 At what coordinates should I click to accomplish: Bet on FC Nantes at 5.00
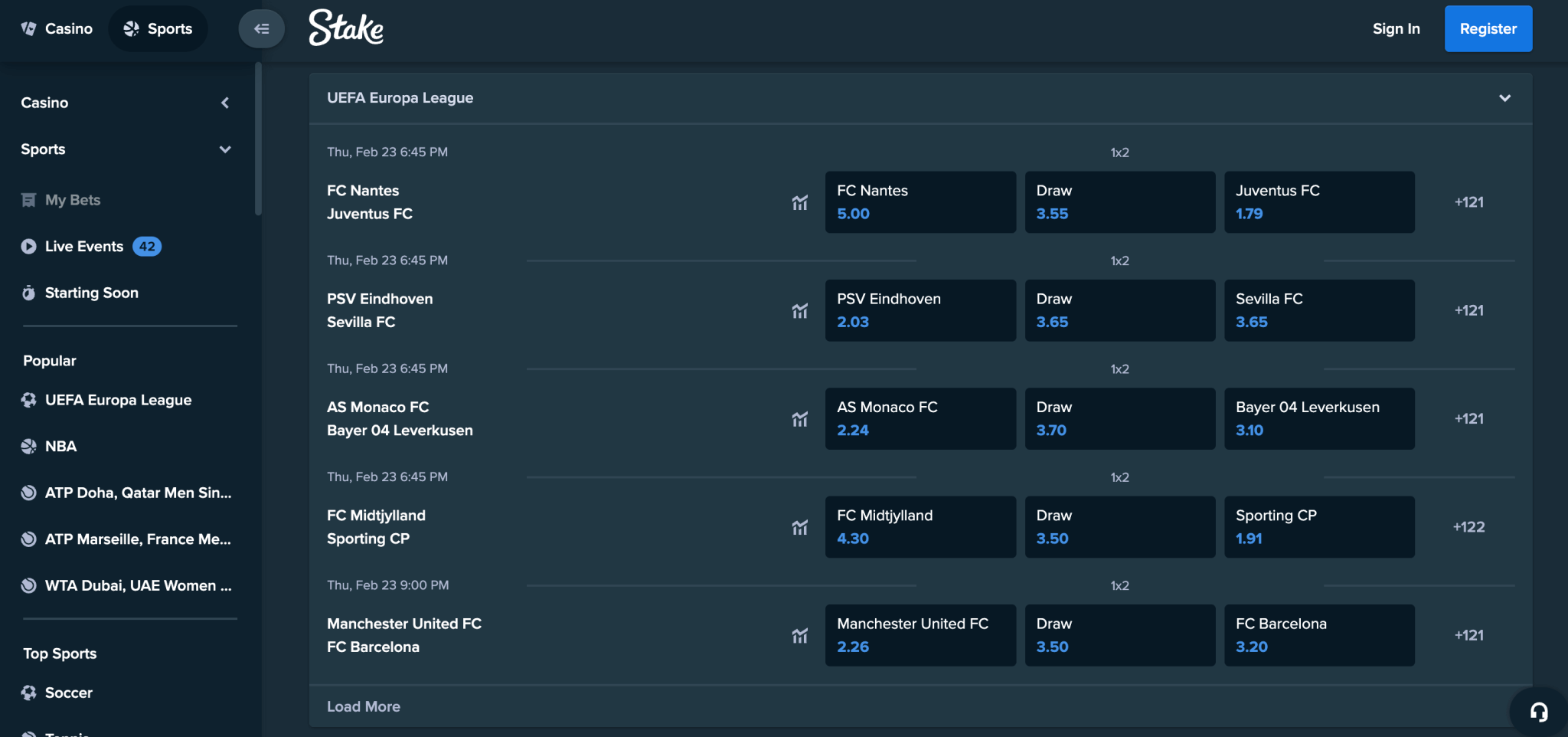pos(920,202)
